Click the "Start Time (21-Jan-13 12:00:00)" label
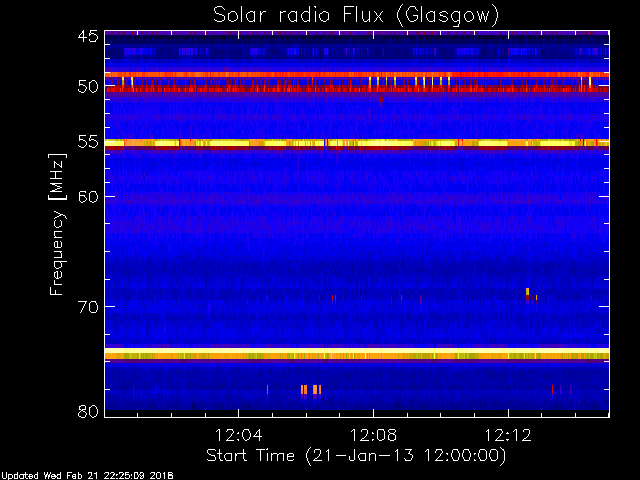 pos(356,456)
